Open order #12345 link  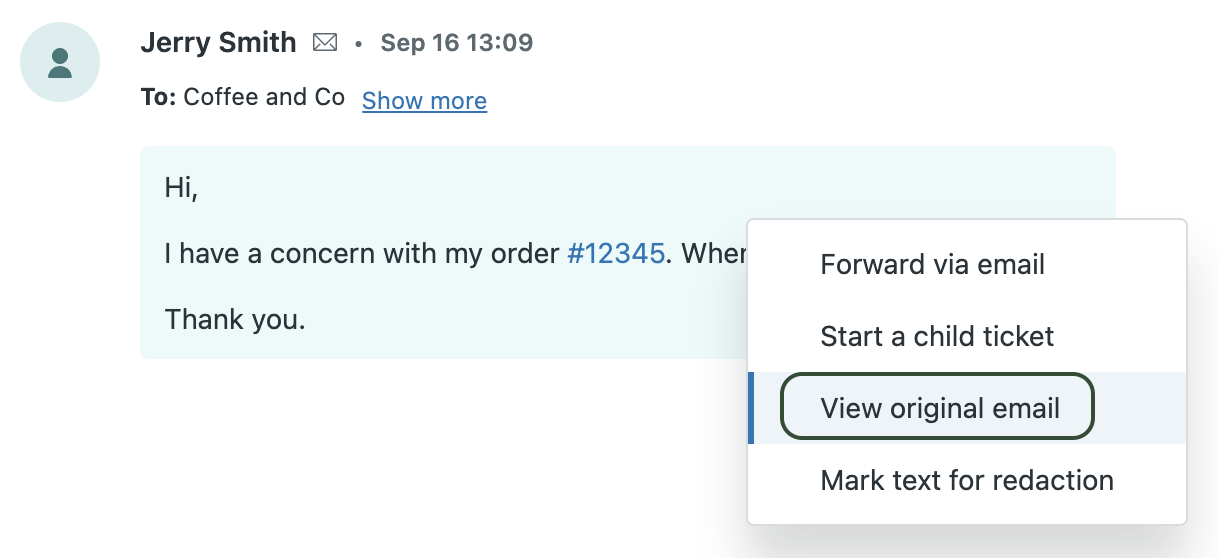click(x=615, y=253)
